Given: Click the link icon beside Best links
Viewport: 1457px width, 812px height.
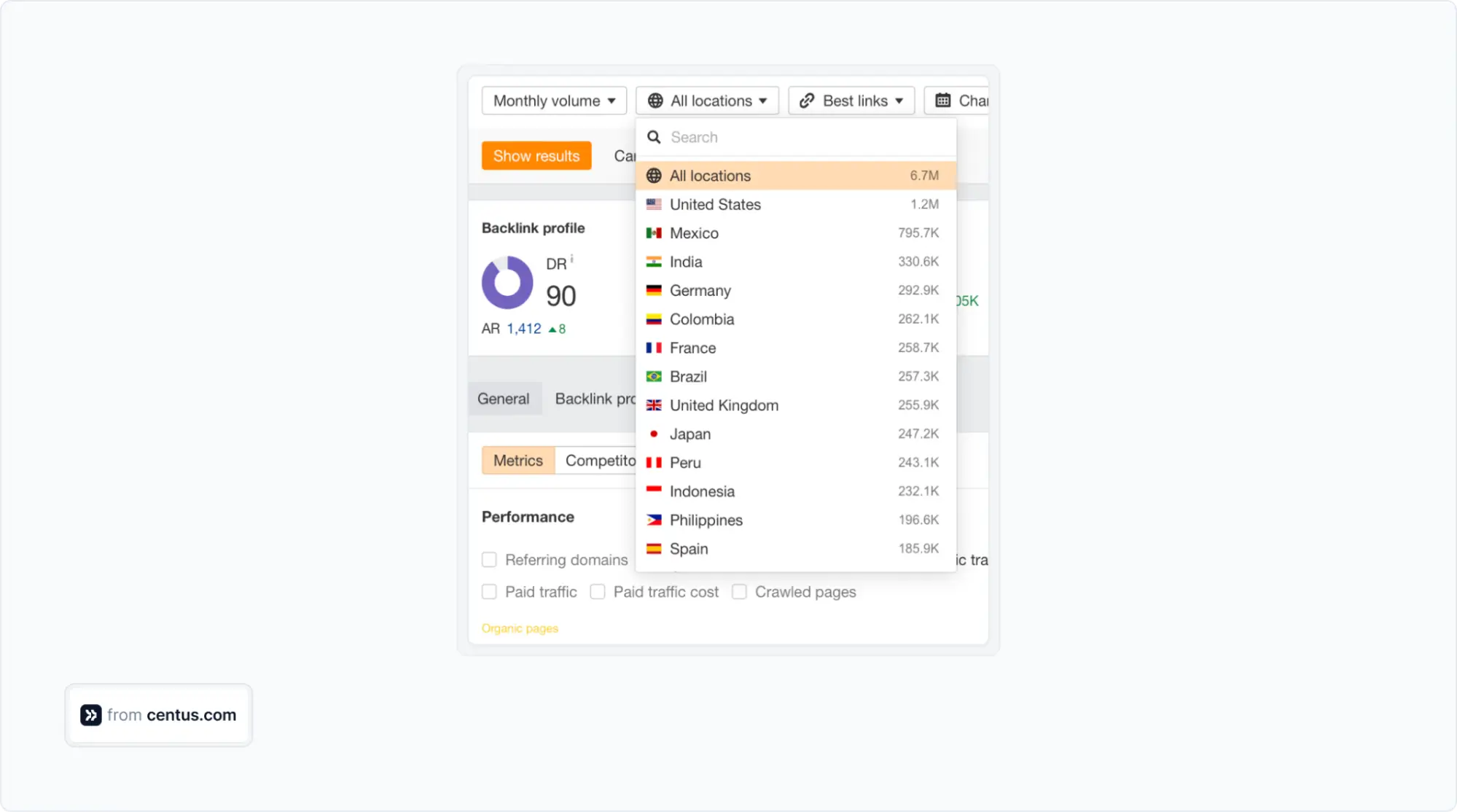Looking at the screenshot, I should coord(806,101).
